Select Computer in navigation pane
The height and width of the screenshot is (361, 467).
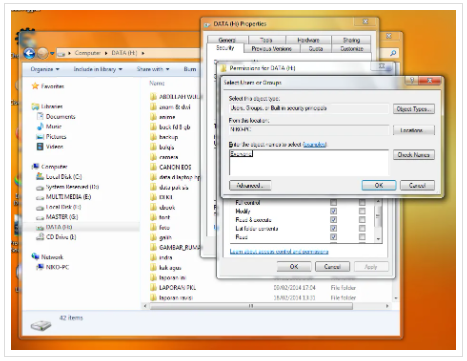click(50, 167)
